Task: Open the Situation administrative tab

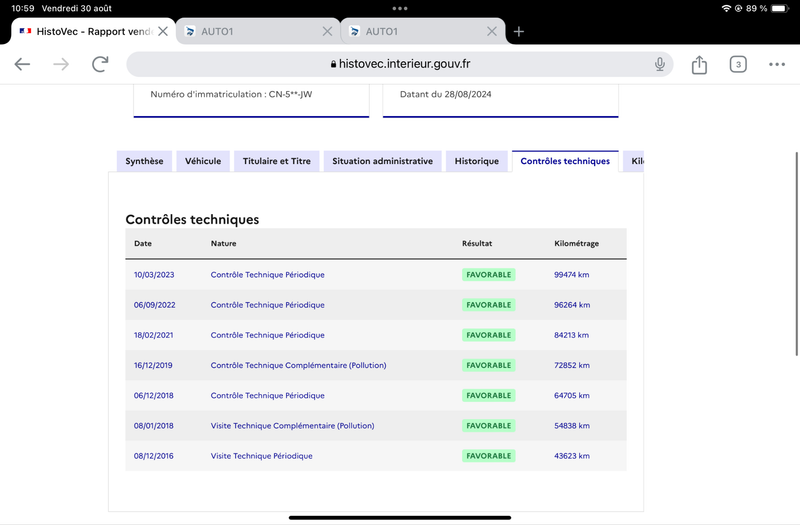Action: point(382,161)
